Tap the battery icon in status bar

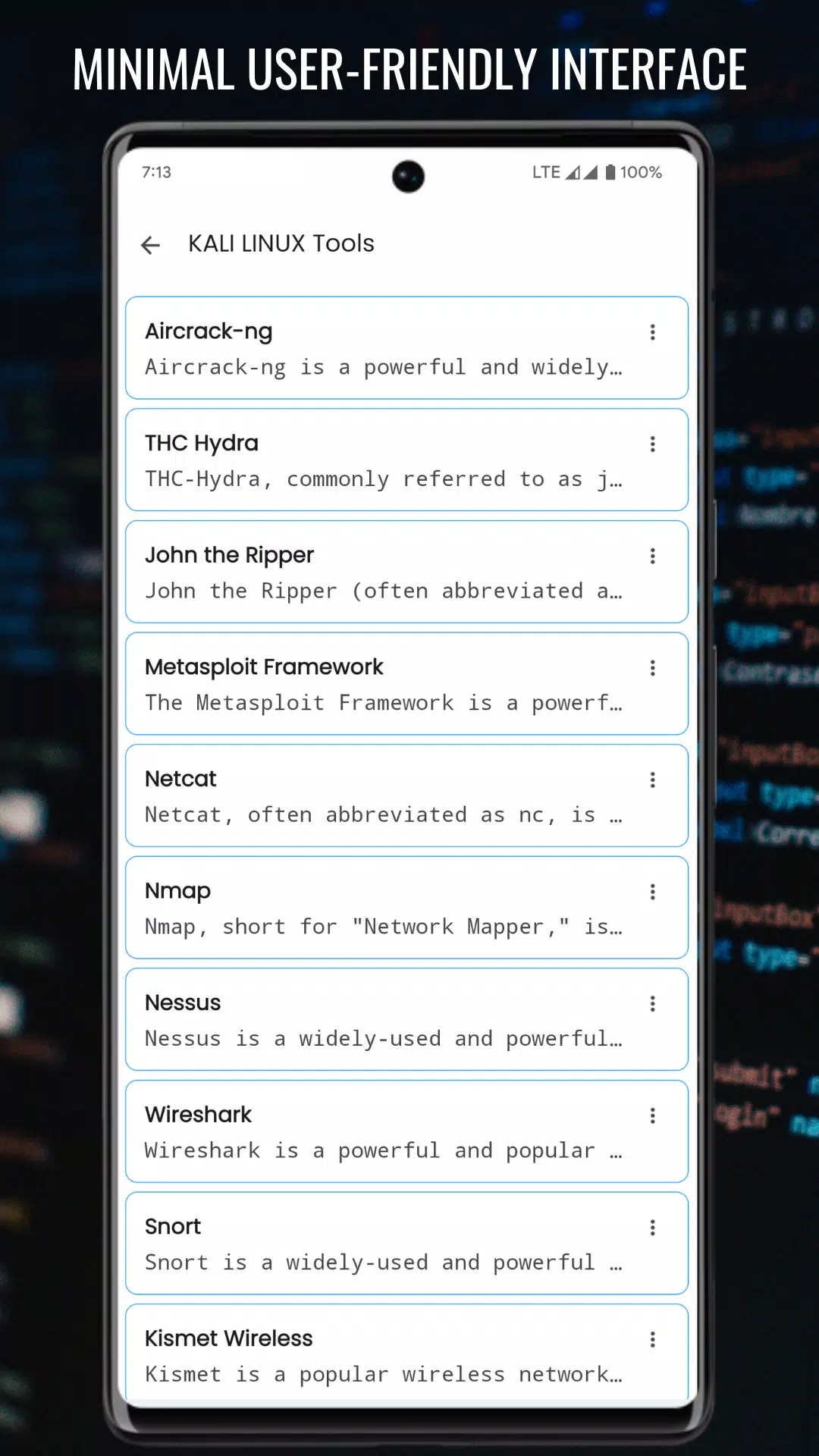click(x=610, y=172)
